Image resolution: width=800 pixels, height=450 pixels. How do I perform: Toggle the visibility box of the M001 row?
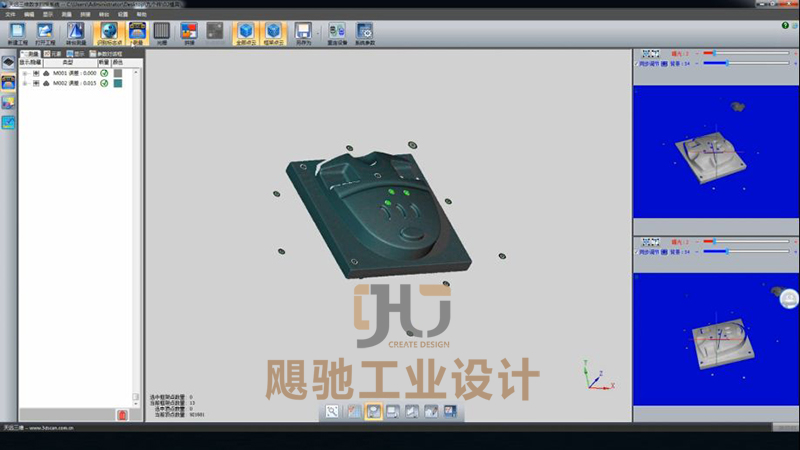click(36, 73)
